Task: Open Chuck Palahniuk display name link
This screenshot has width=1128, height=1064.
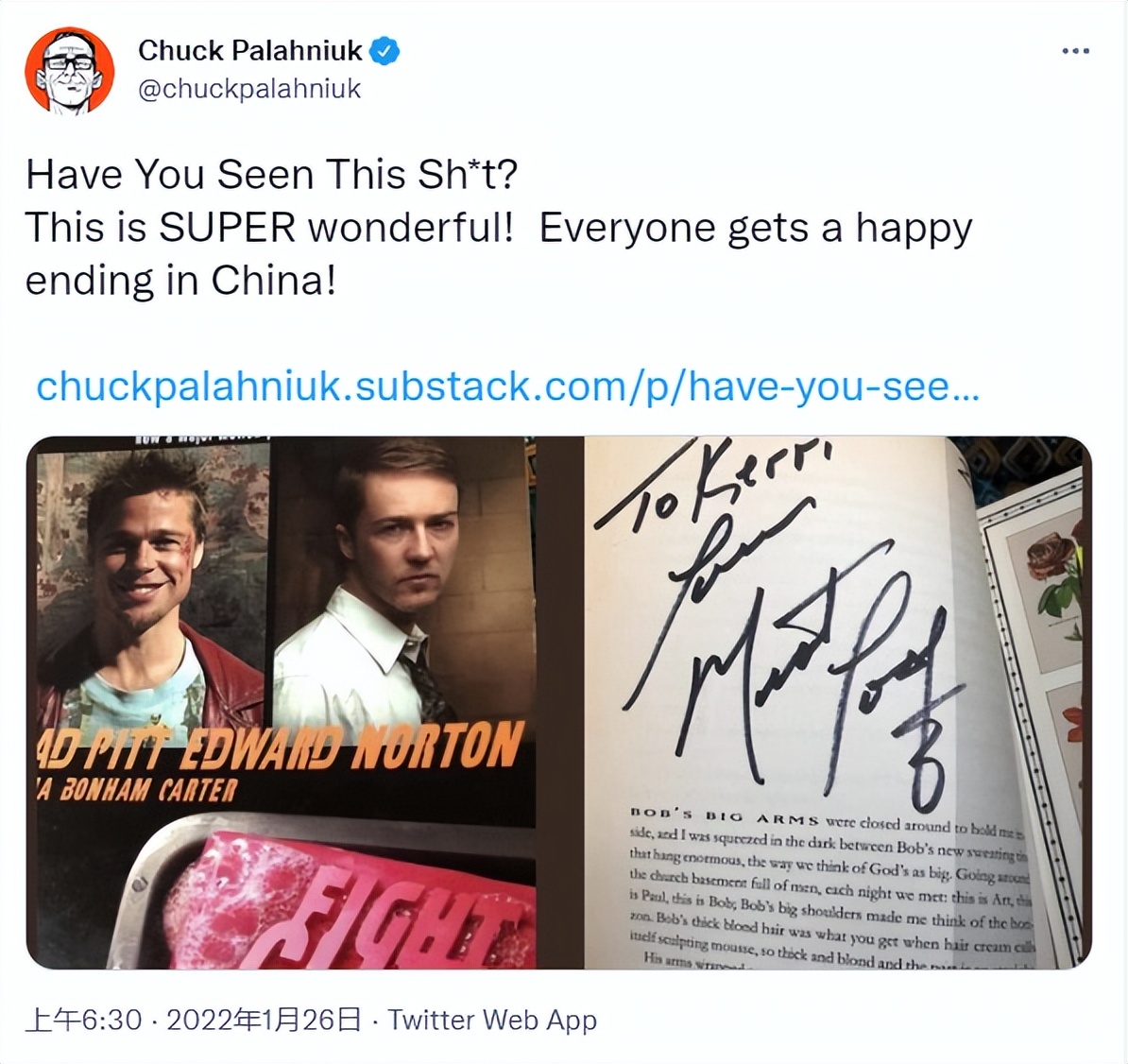Action: [x=250, y=51]
